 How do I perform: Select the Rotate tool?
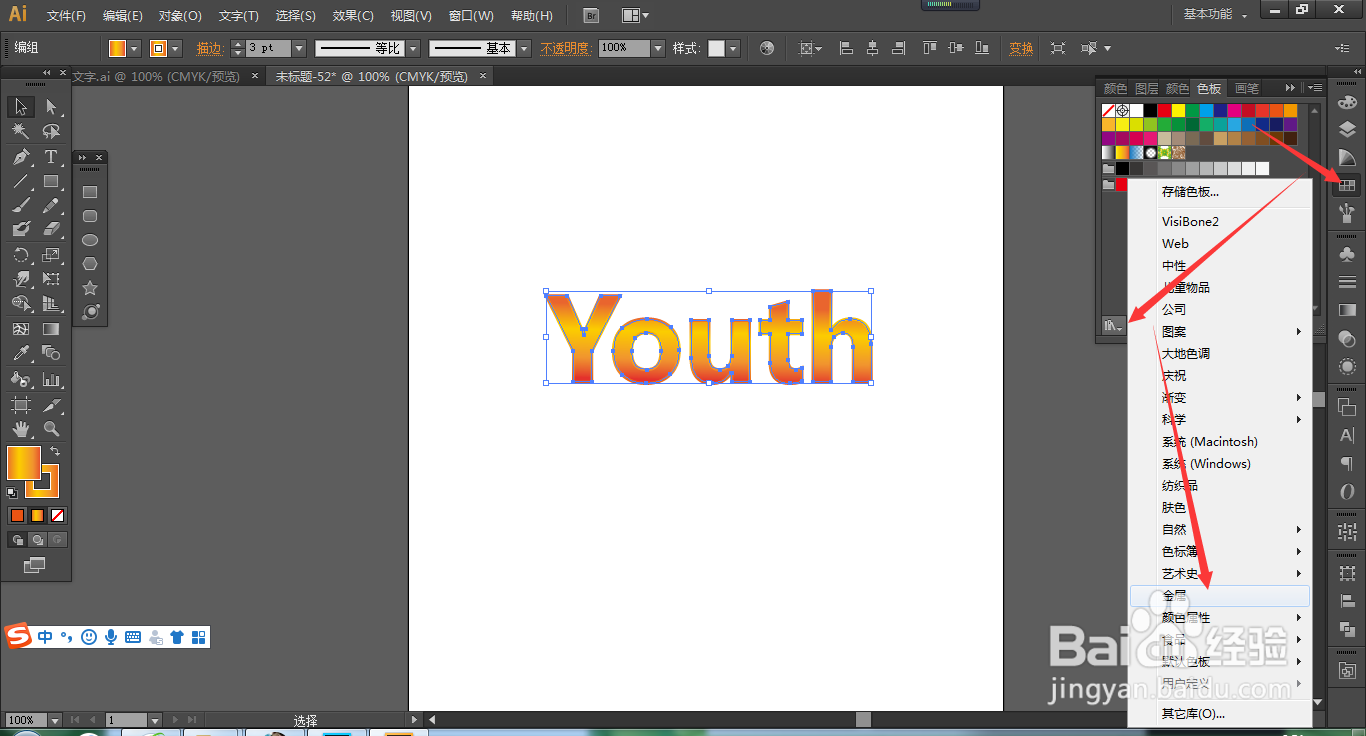click(x=21, y=255)
